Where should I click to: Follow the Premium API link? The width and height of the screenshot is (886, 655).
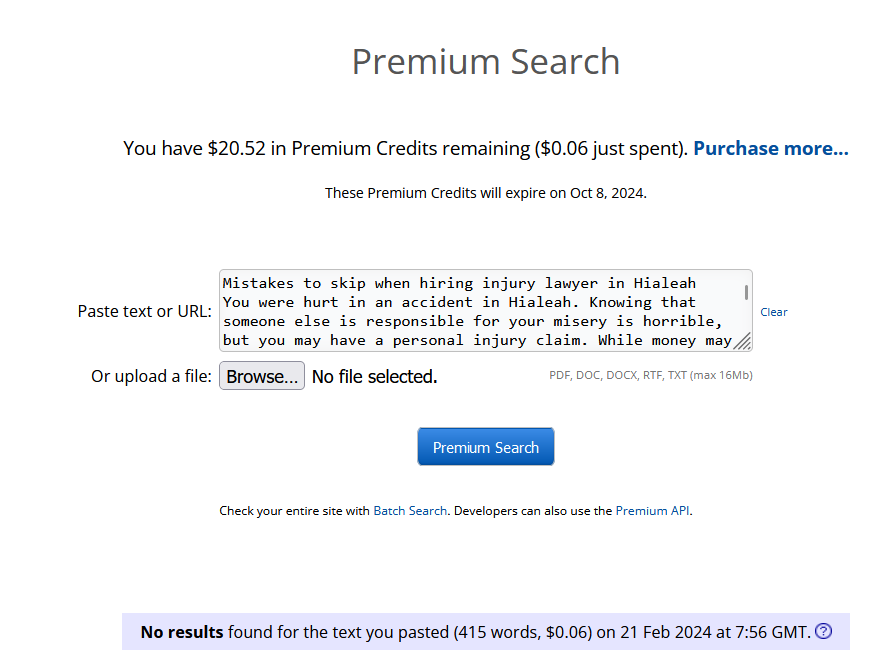tap(652, 511)
